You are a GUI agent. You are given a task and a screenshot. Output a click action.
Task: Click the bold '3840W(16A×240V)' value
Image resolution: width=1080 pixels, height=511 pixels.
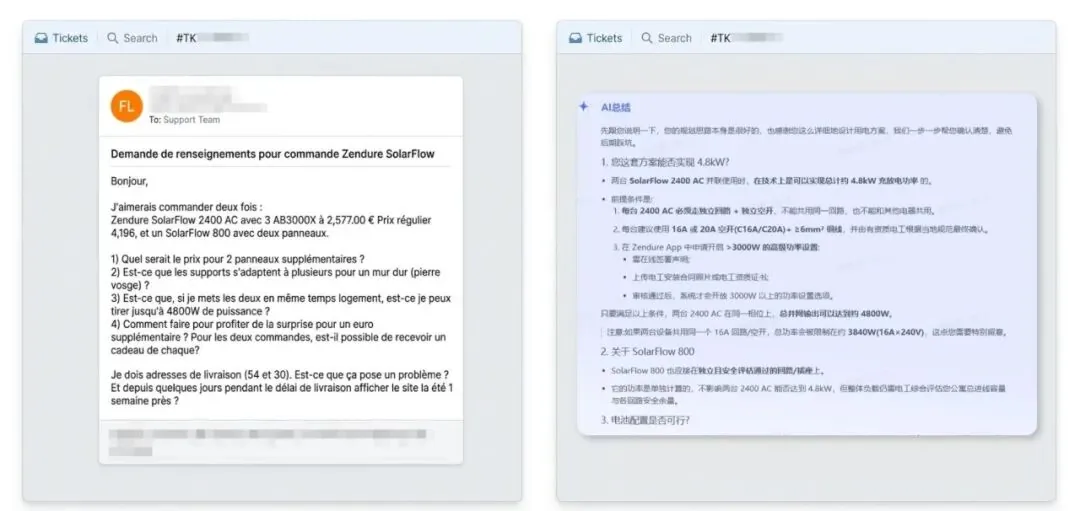click(x=885, y=332)
